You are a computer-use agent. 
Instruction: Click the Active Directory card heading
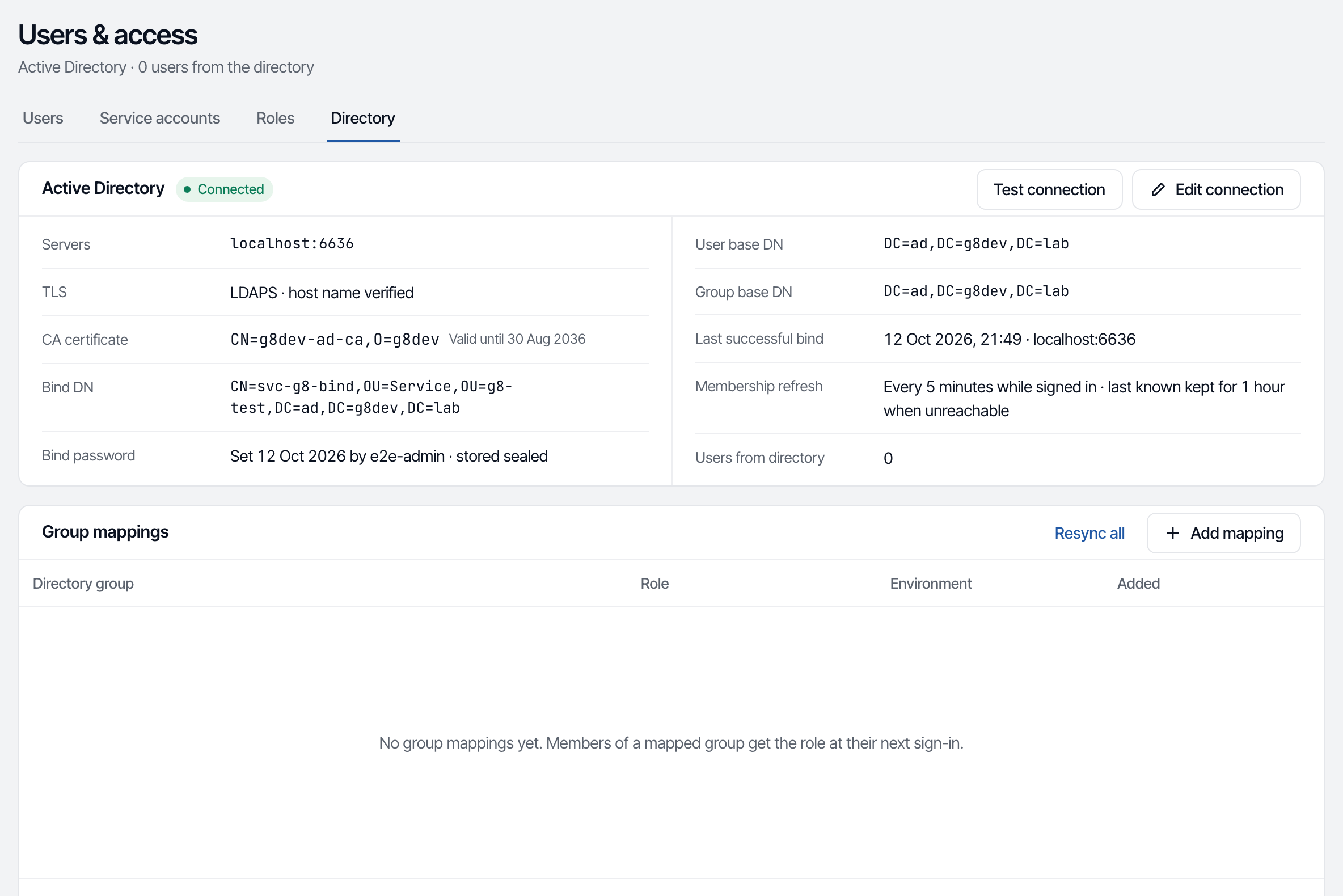click(x=103, y=188)
